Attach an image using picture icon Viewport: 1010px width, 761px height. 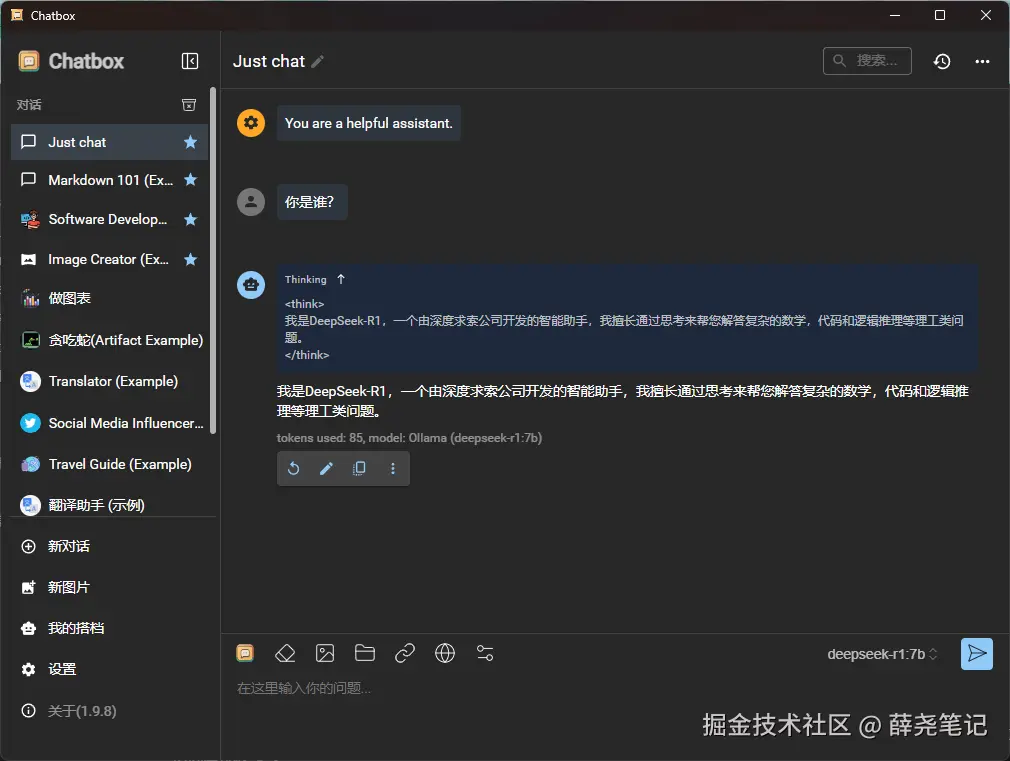(325, 653)
